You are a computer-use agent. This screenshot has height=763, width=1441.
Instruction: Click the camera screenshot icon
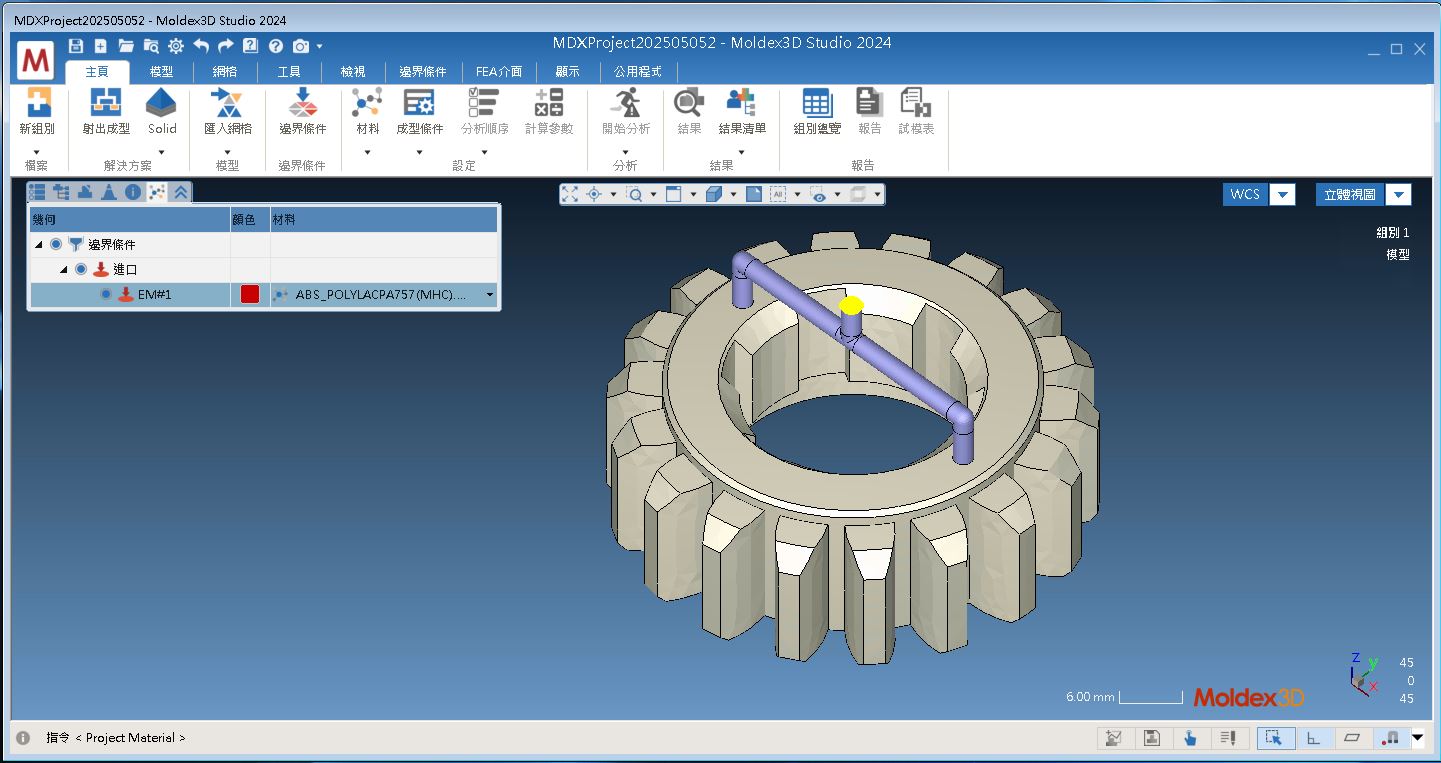pyautogui.click(x=300, y=46)
